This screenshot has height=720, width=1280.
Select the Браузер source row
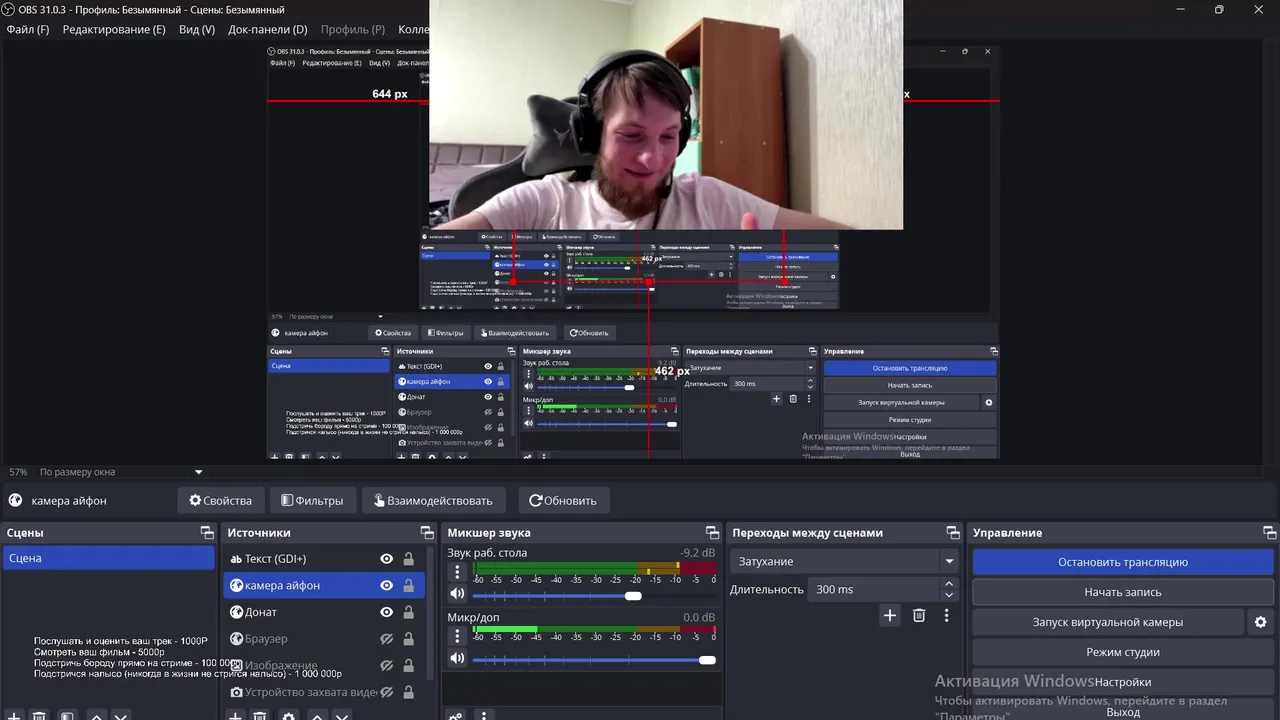(324, 639)
